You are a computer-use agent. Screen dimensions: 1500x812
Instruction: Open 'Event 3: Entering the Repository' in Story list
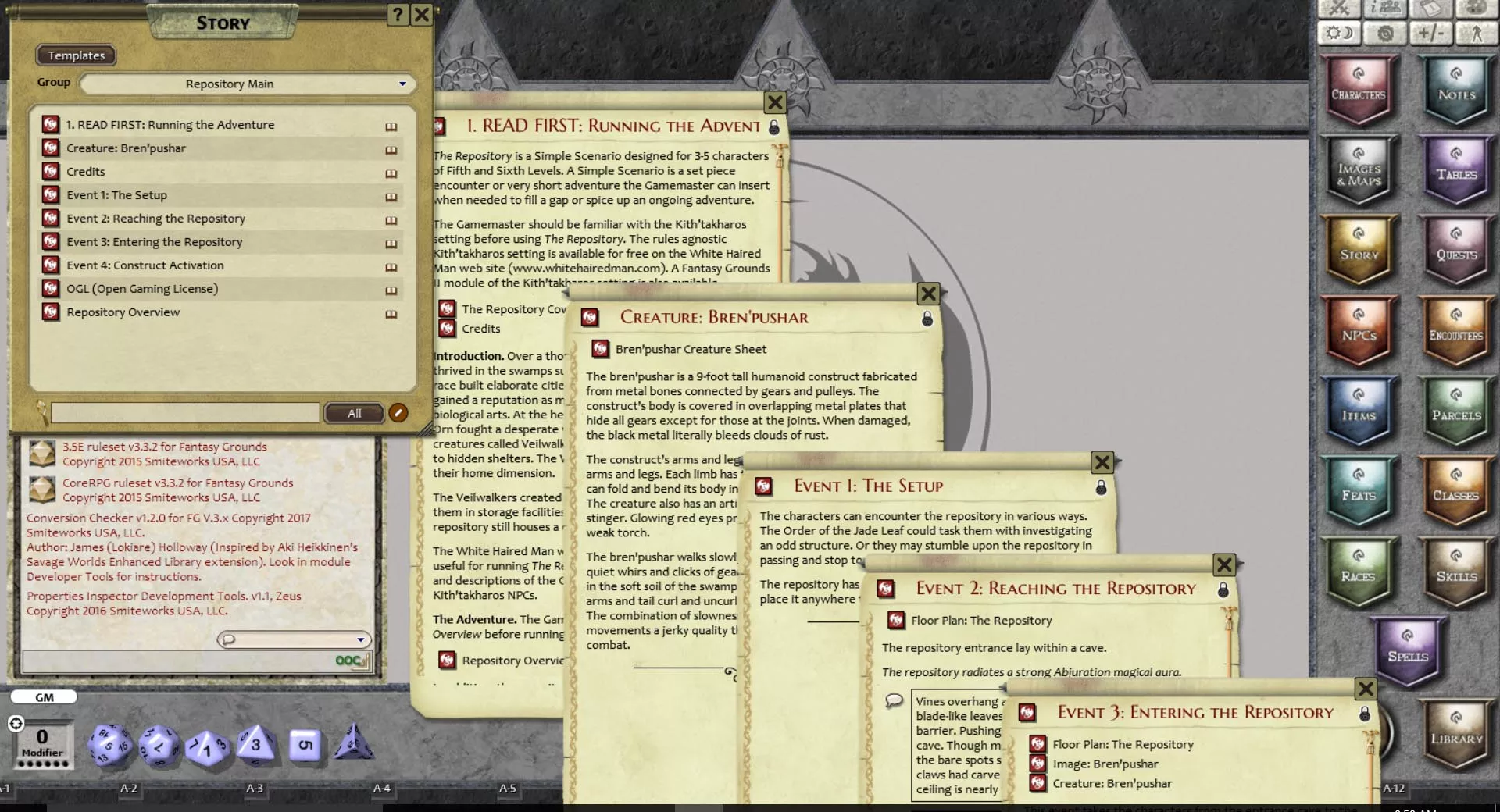point(154,242)
